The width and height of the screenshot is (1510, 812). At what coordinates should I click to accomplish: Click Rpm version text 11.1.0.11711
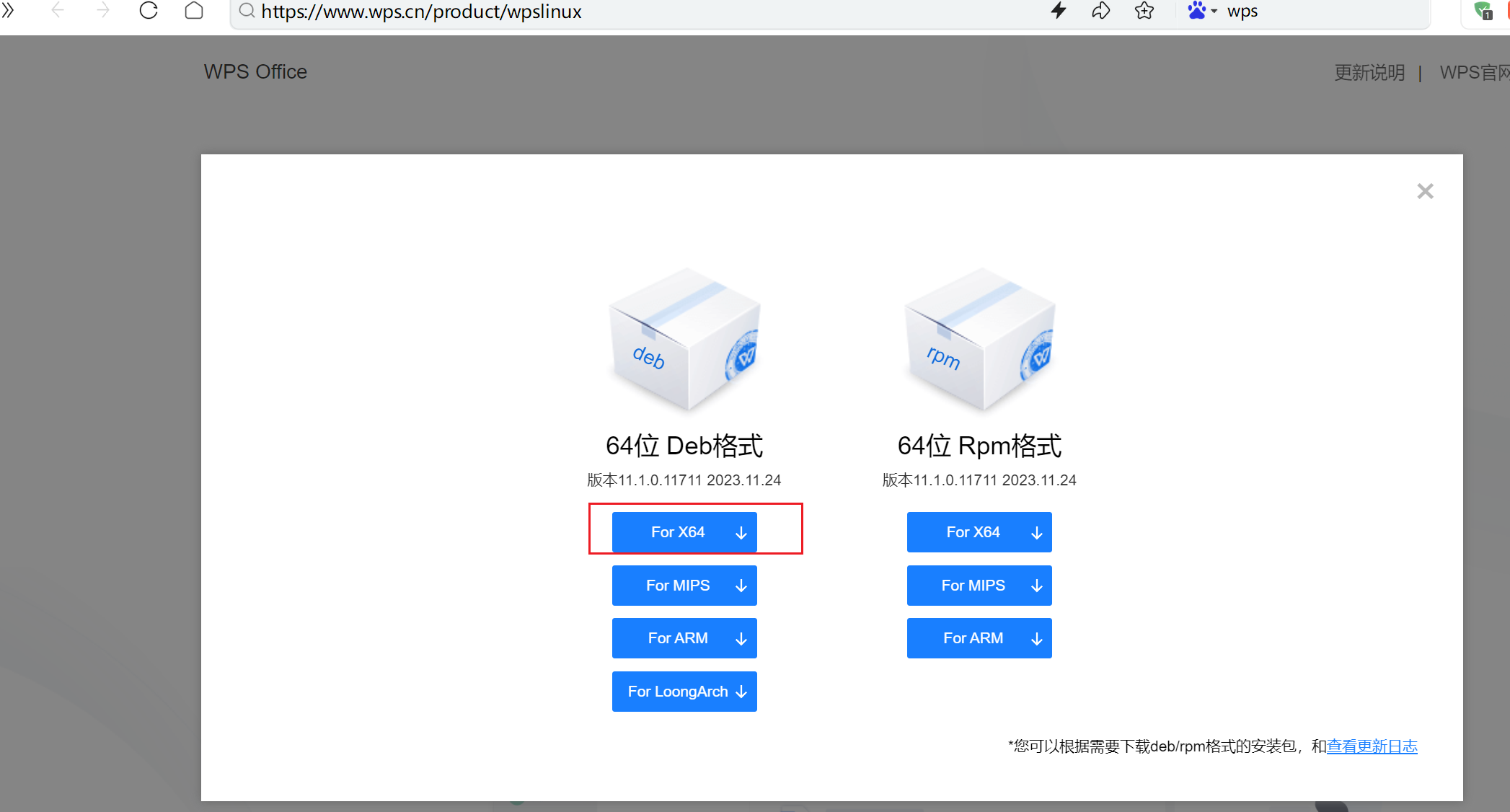[979, 480]
